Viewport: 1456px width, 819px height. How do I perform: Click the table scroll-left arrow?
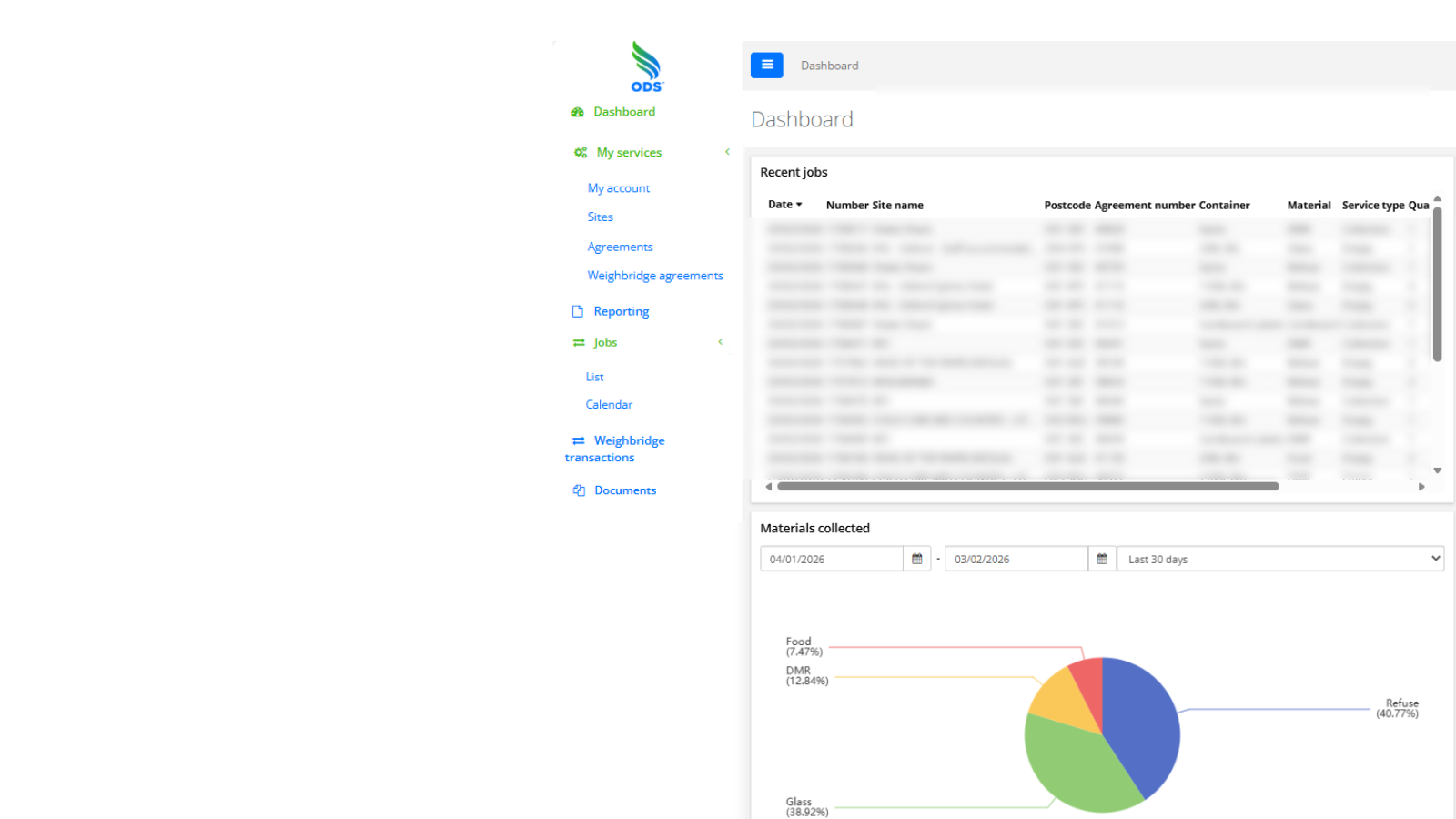769,487
